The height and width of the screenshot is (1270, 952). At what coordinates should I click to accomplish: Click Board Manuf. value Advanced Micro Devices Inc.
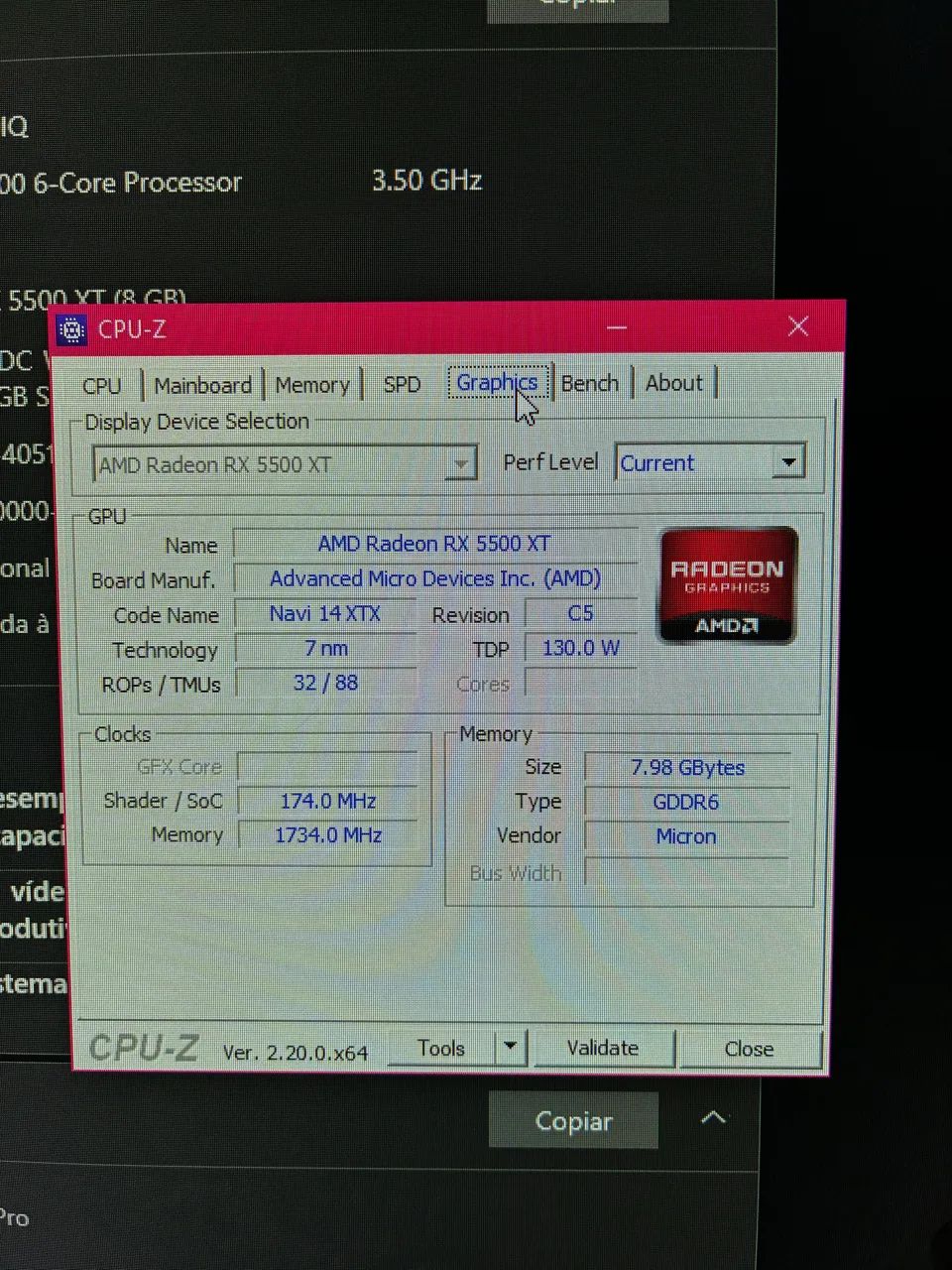click(x=434, y=578)
